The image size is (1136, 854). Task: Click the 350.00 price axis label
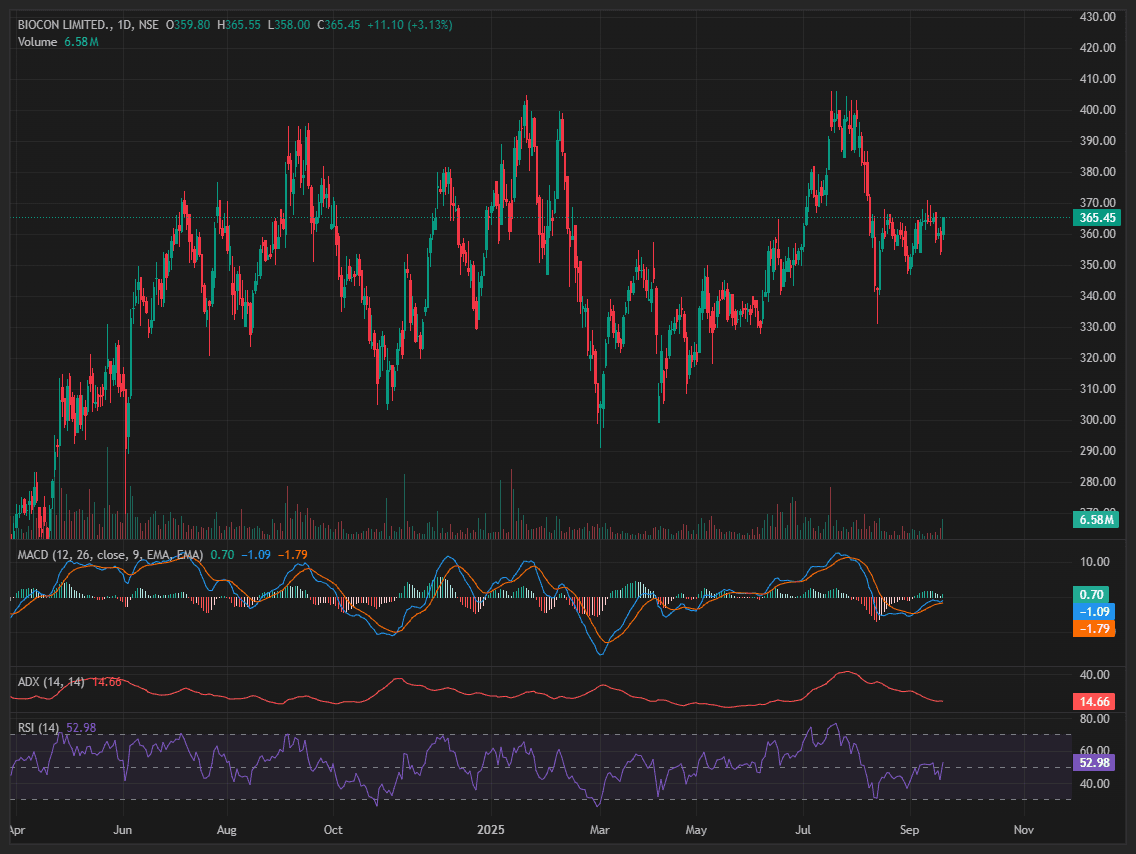[1097, 265]
